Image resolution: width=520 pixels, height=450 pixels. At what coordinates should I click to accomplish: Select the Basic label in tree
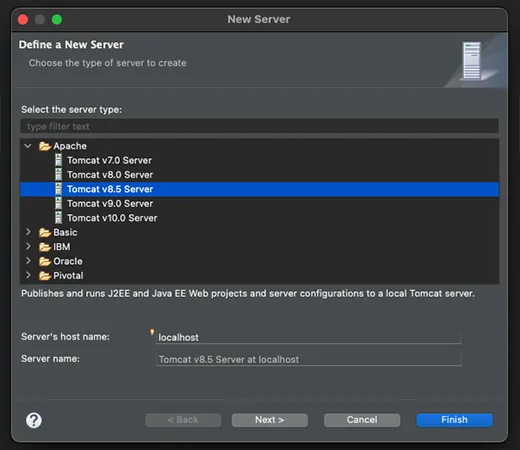65,232
